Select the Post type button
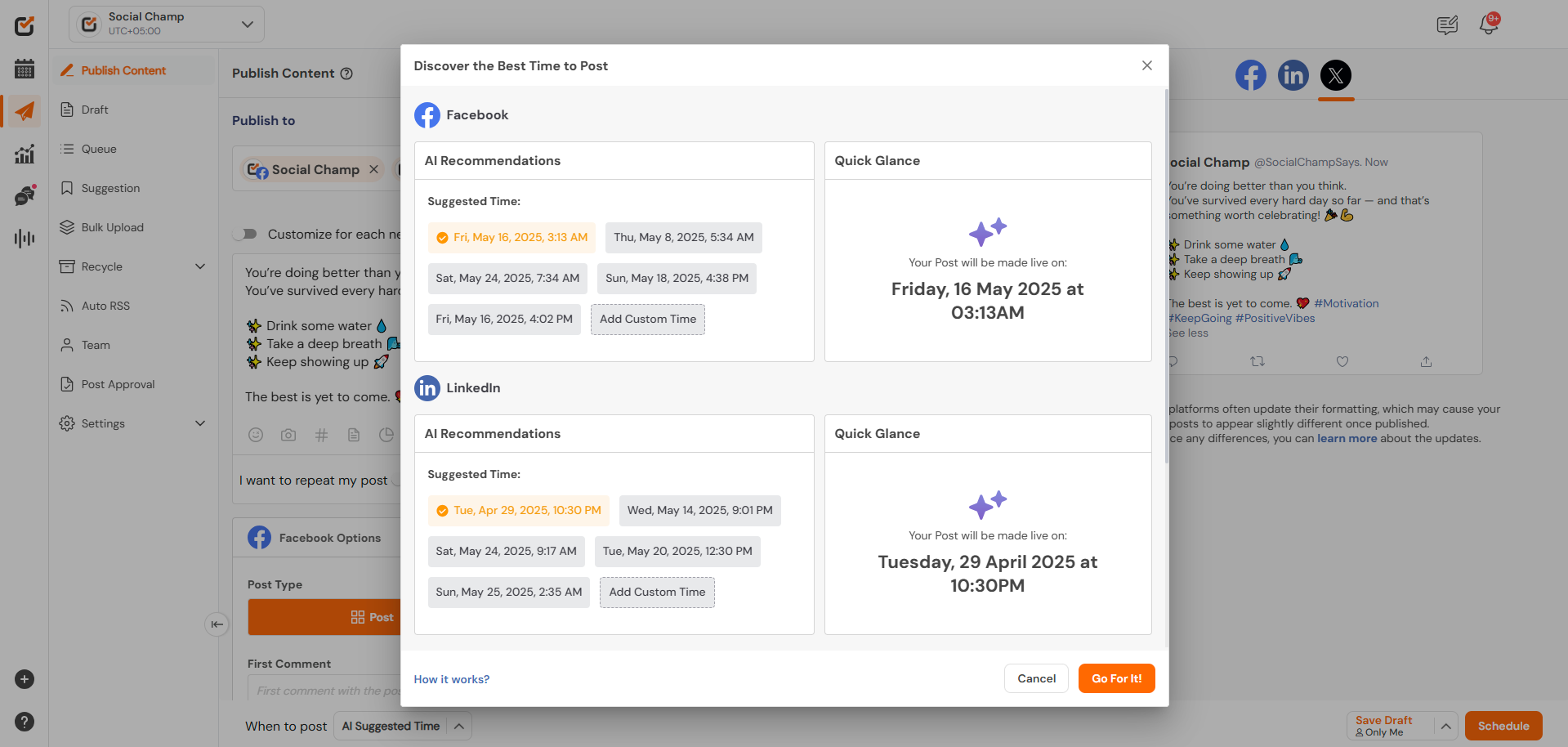 pyautogui.click(x=324, y=617)
